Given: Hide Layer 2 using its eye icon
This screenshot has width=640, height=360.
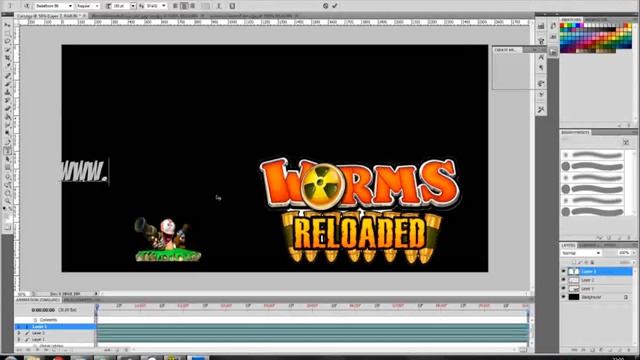Looking at the screenshot, I should 564,280.
